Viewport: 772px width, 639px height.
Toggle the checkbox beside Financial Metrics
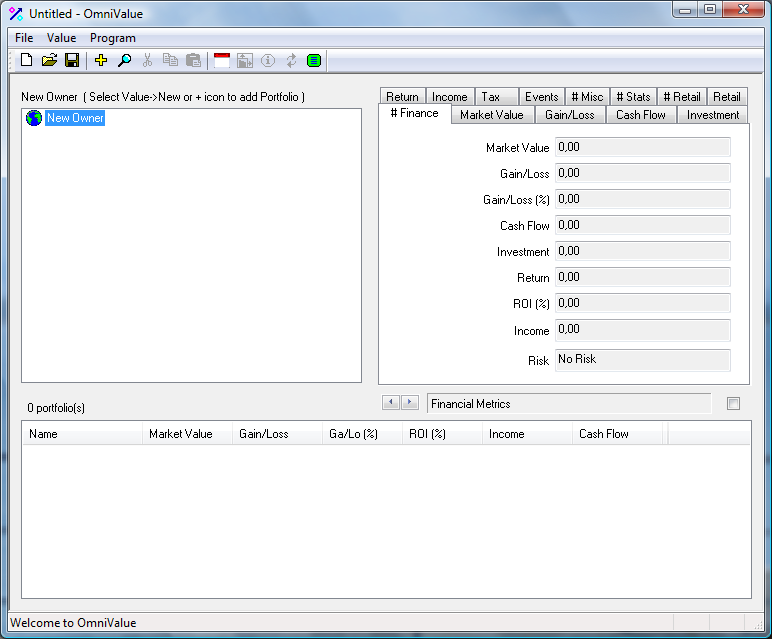(733, 404)
